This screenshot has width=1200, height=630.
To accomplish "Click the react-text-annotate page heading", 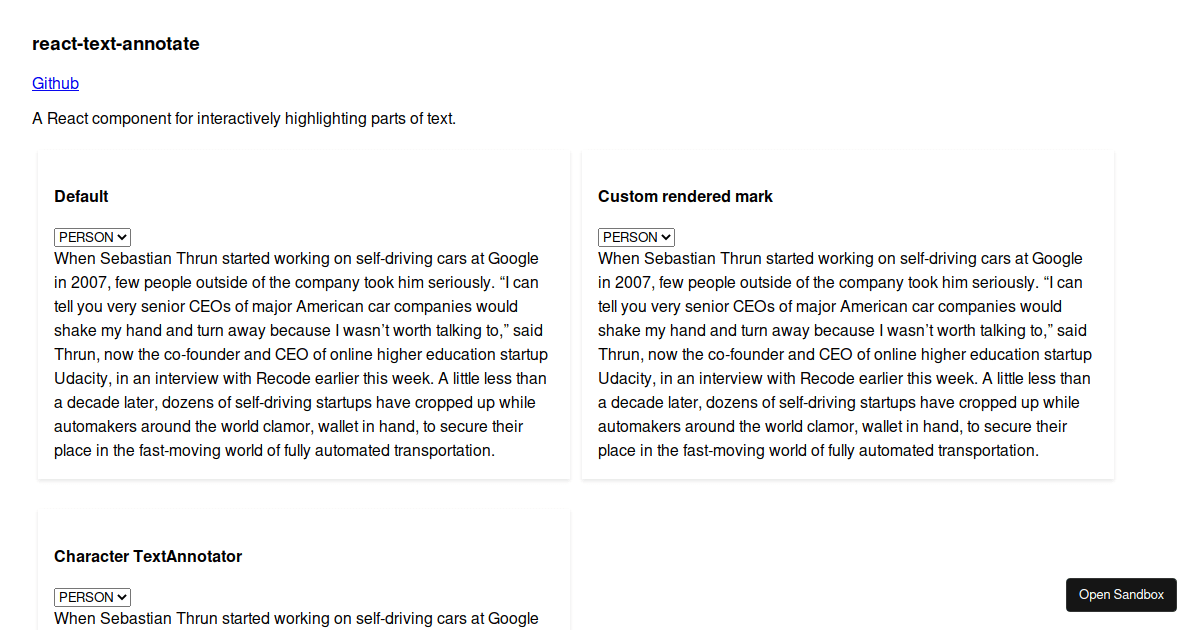I will [x=116, y=44].
